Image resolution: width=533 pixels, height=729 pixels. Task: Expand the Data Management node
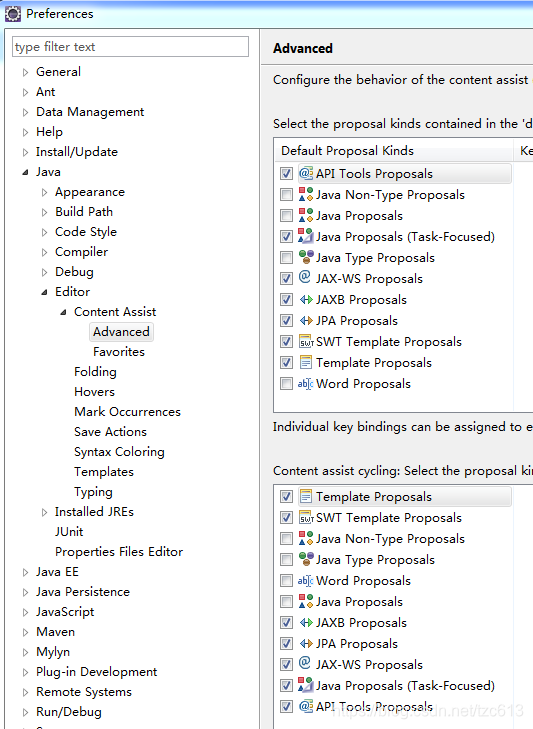pyautogui.click(x=26, y=112)
